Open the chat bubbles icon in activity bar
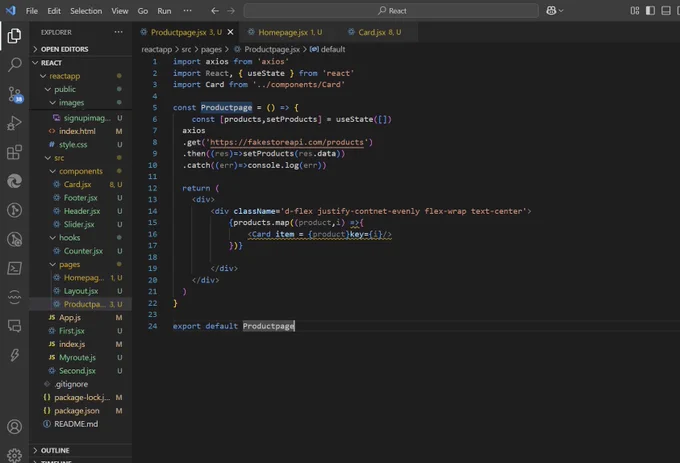Viewport: 680px width, 463px height. [14, 326]
